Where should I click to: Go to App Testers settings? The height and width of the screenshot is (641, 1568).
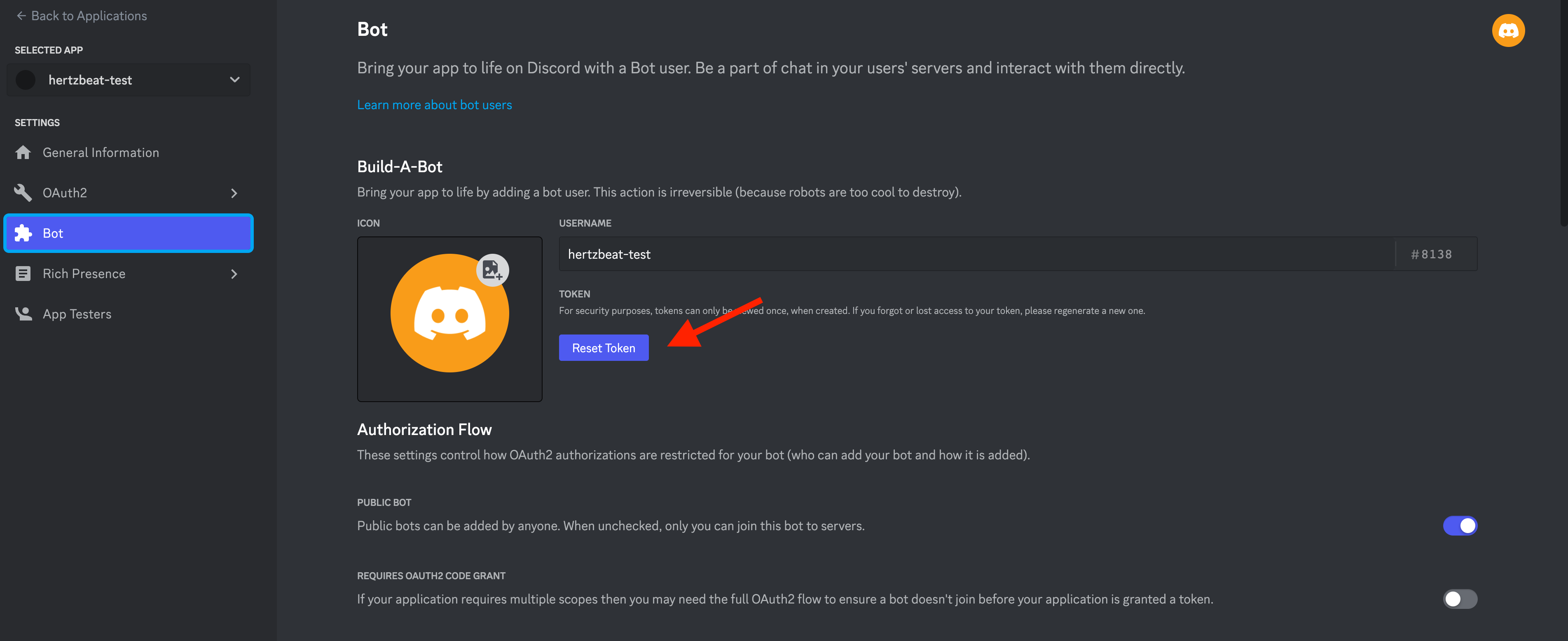tap(77, 314)
